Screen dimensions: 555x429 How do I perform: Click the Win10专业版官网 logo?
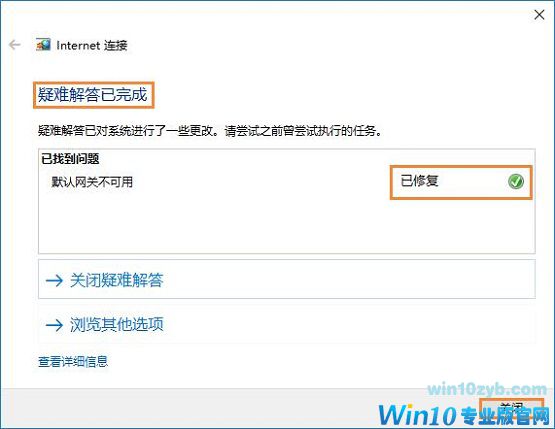(x=464, y=414)
